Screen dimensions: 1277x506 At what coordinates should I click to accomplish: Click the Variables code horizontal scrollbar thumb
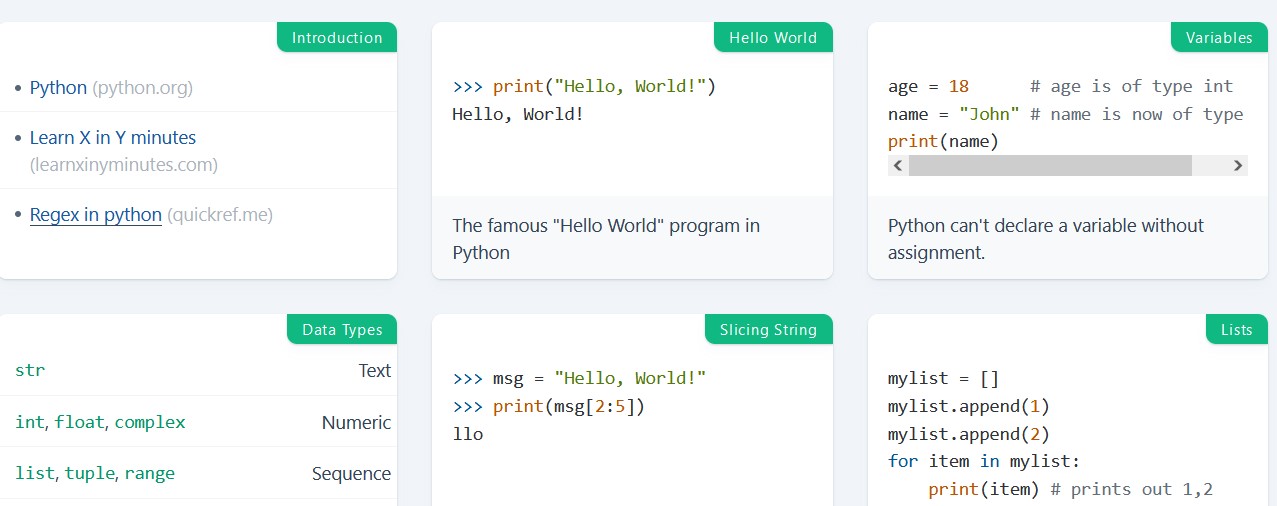coord(1049,166)
